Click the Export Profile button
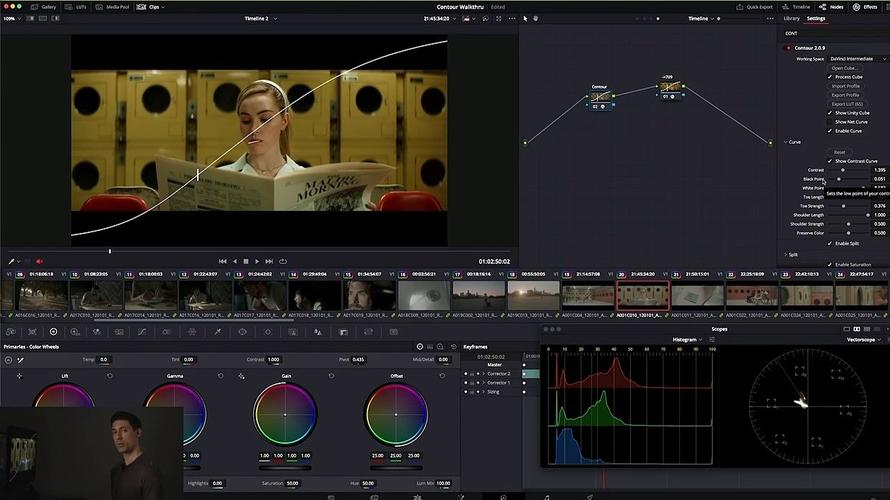Screen dimensions: 890x500 [x=845, y=95]
